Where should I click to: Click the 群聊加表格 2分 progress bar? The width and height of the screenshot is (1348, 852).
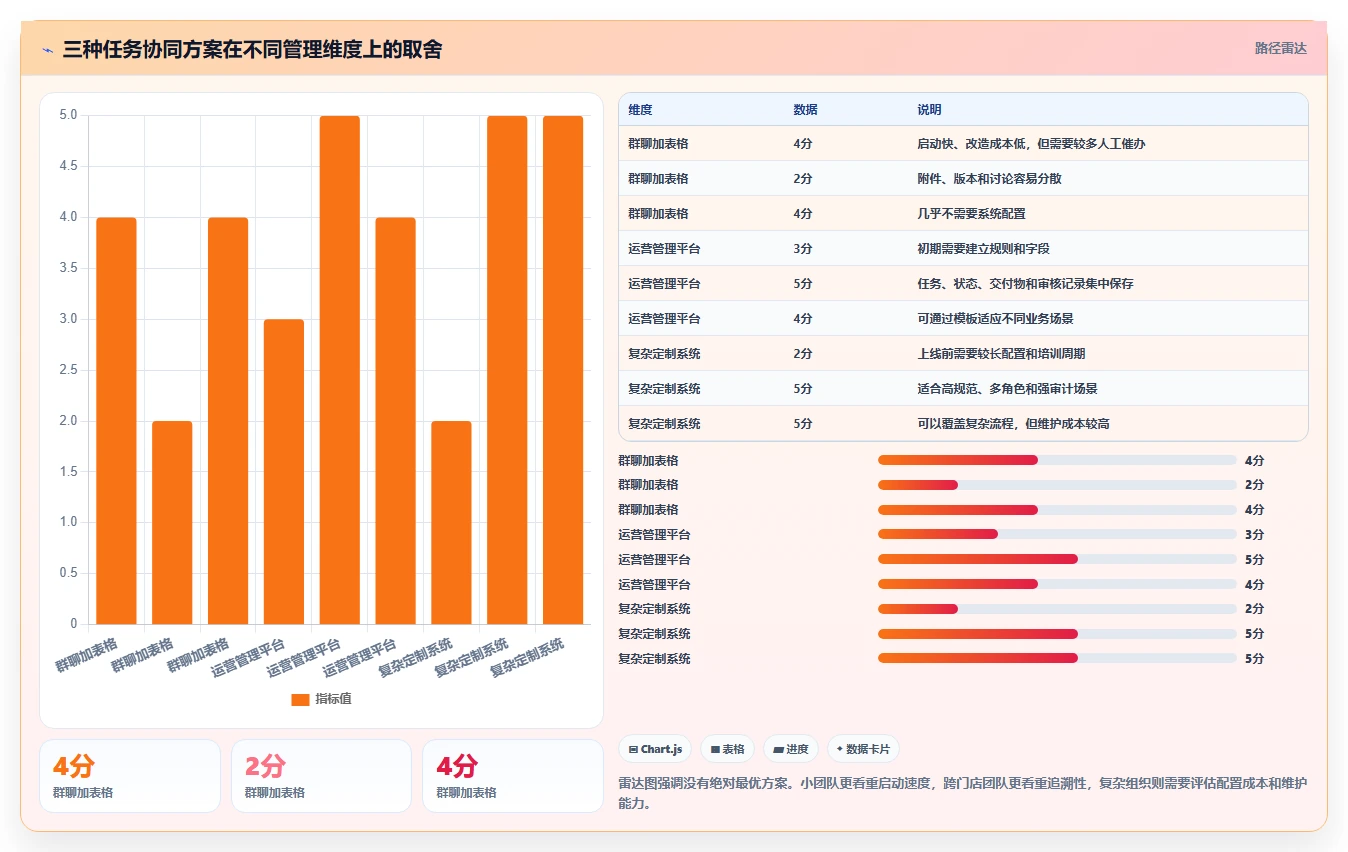(x=1057, y=485)
